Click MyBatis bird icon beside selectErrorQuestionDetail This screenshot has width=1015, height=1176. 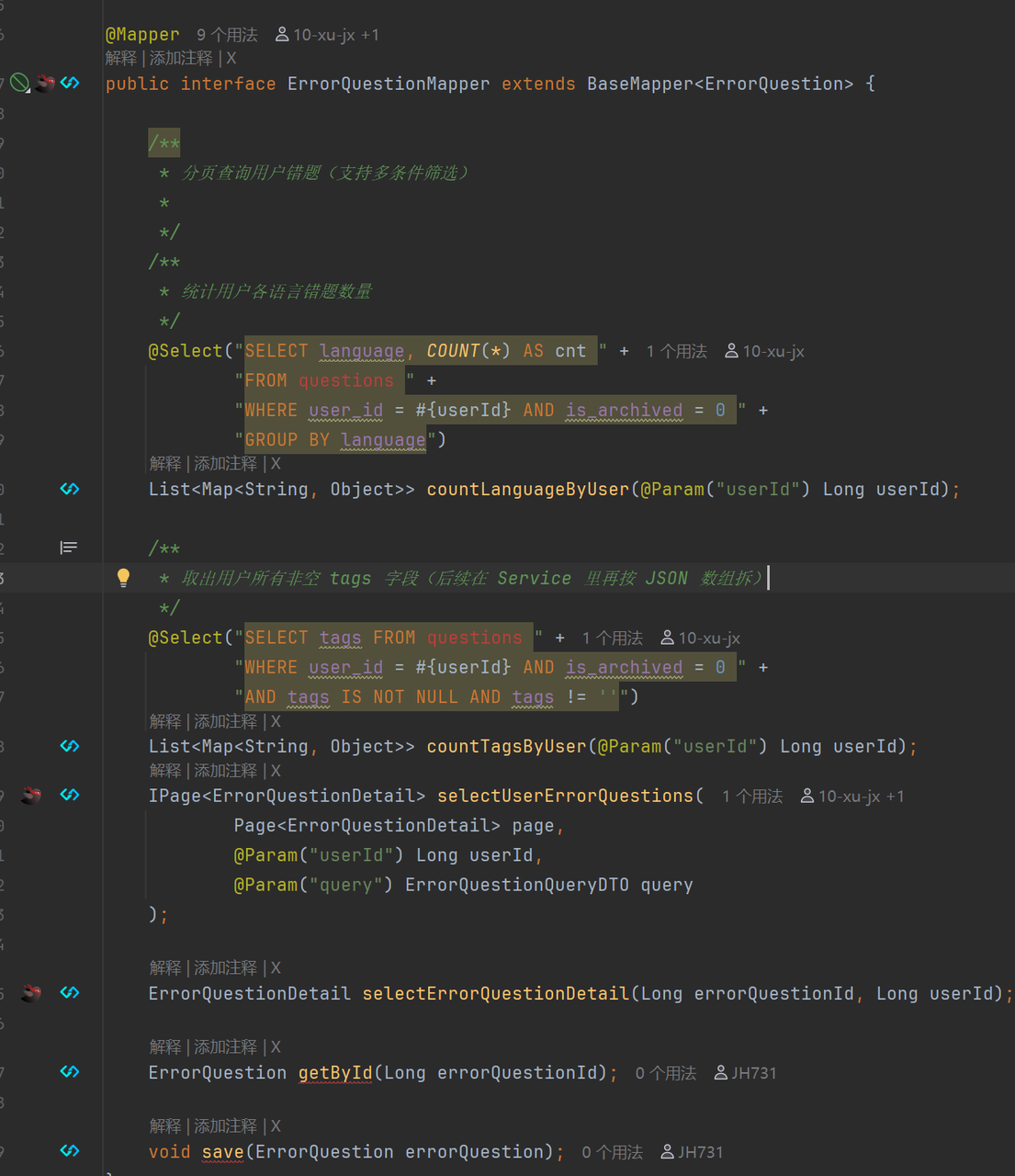click(x=31, y=992)
